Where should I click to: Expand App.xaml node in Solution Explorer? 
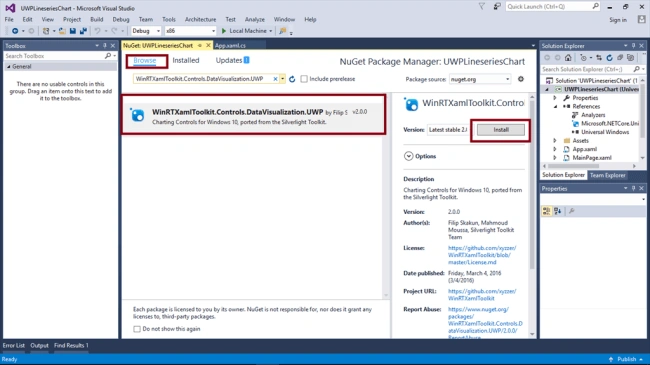[x=555, y=149]
